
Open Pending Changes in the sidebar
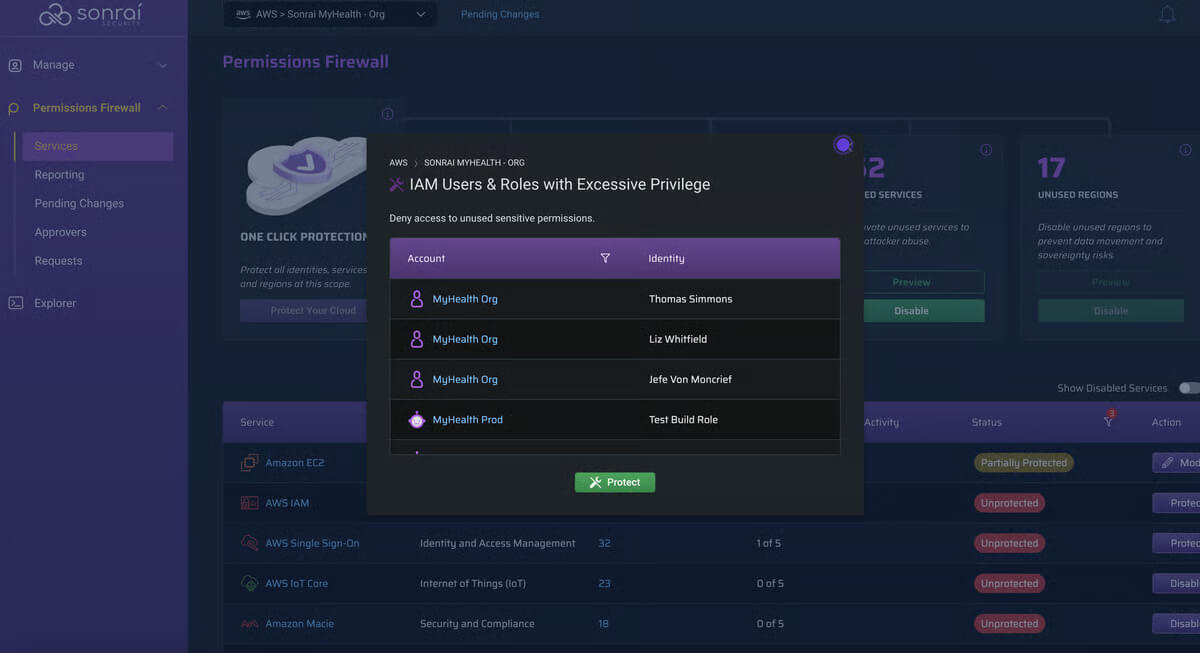coord(79,203)
